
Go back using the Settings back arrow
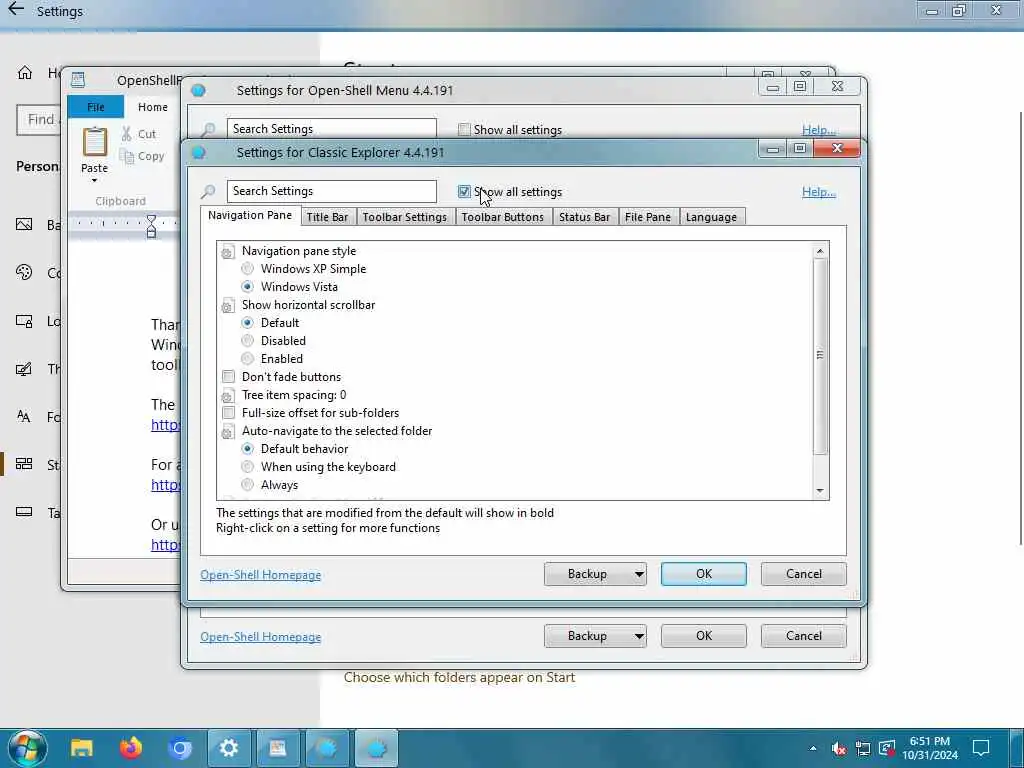pos(16,10)
